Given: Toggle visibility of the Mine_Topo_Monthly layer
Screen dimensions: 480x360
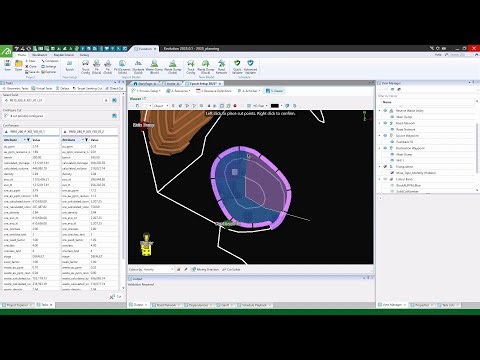Looking at the screenshot, I should tap(392, 173).
